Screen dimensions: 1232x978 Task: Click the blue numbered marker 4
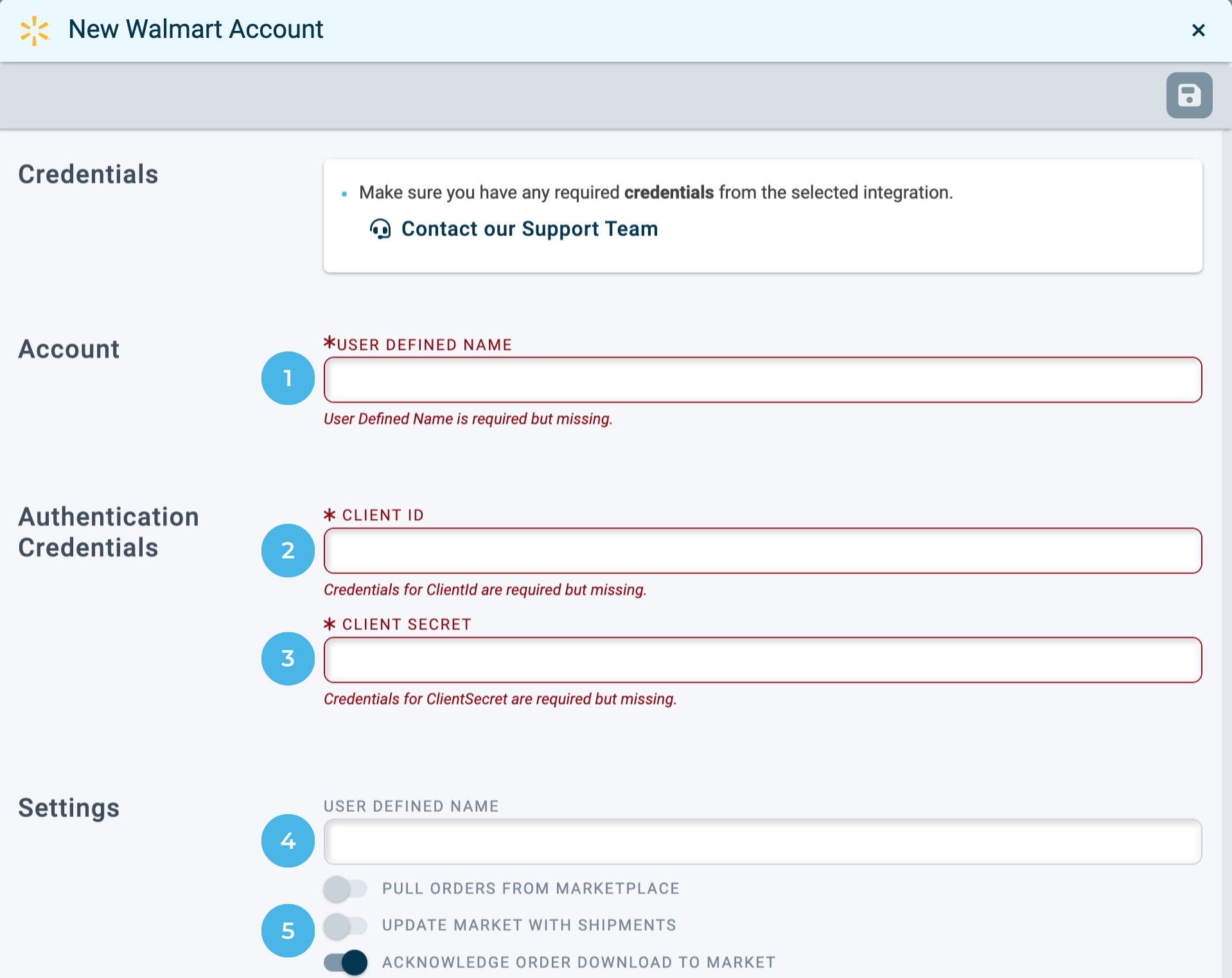click(x=287, y=840)
